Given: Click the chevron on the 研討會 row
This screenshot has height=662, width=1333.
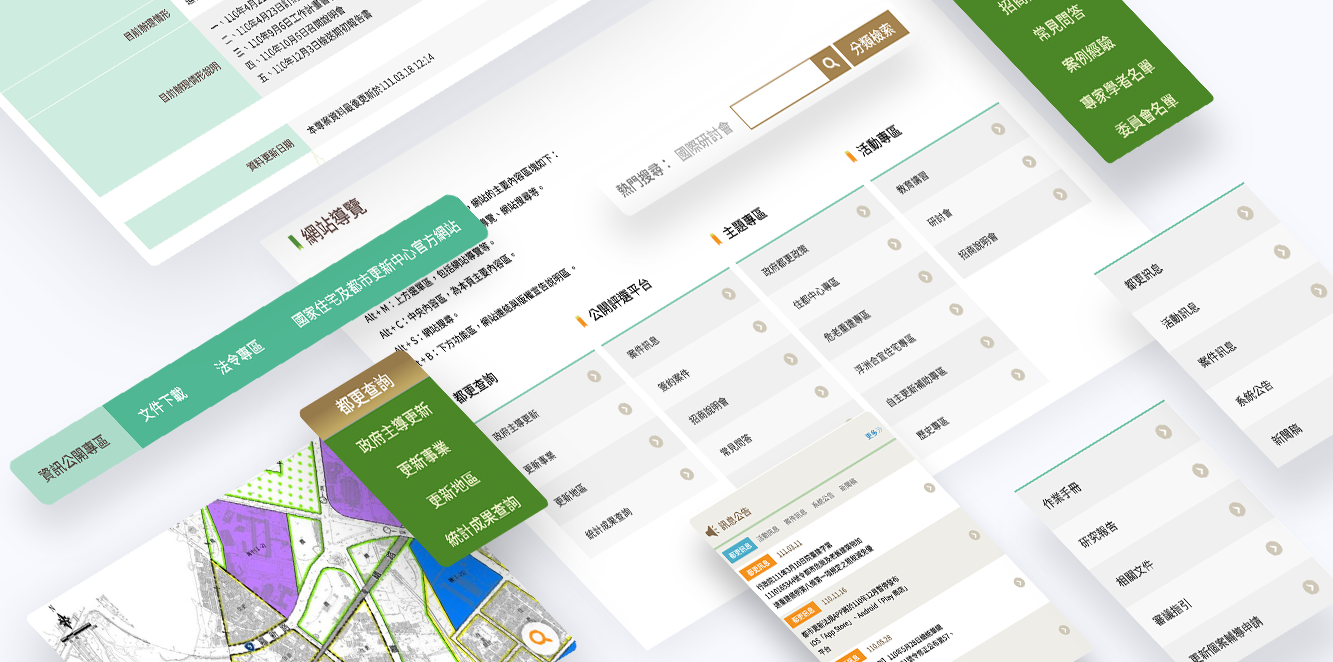Looking at the screenshot, I should (x=1029, y=160).
